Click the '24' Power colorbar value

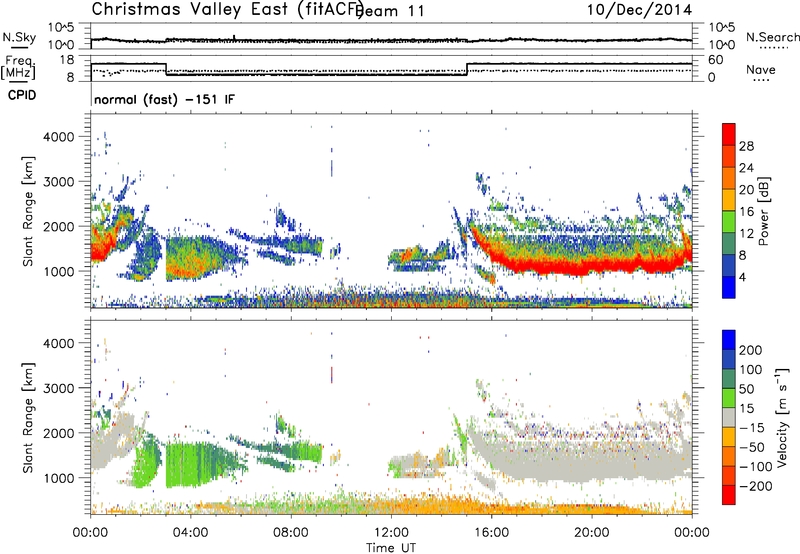point(746,168)
